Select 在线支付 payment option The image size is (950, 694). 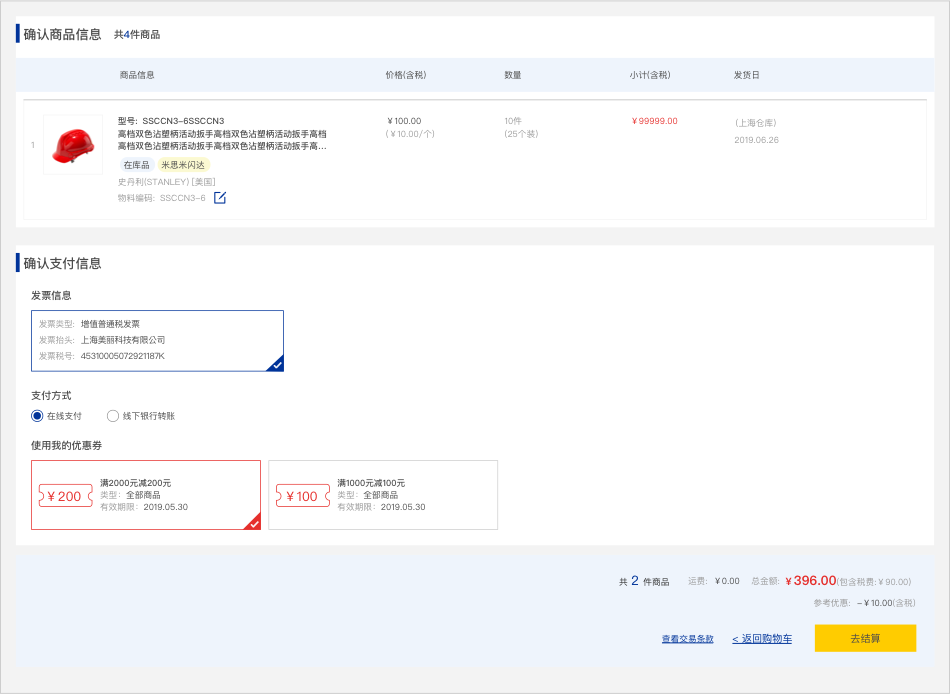(38, 416)
